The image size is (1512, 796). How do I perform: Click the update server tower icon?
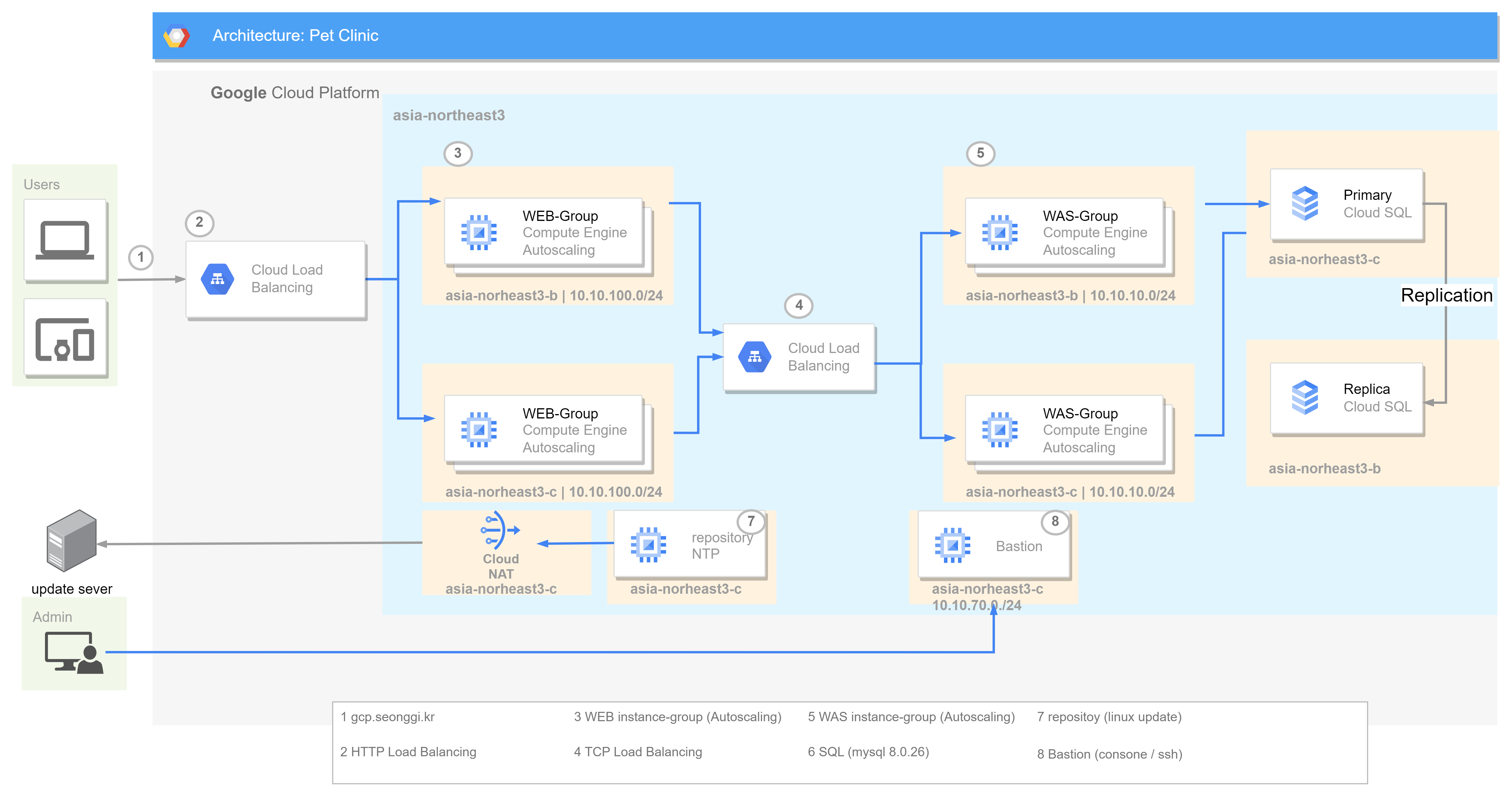click(x=72, y=541)
